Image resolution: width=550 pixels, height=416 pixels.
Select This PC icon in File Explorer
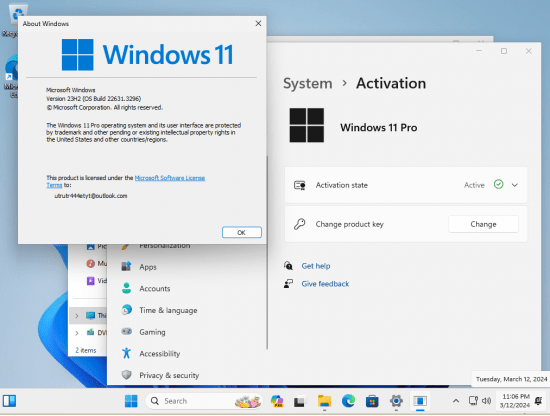click(90, 315)
